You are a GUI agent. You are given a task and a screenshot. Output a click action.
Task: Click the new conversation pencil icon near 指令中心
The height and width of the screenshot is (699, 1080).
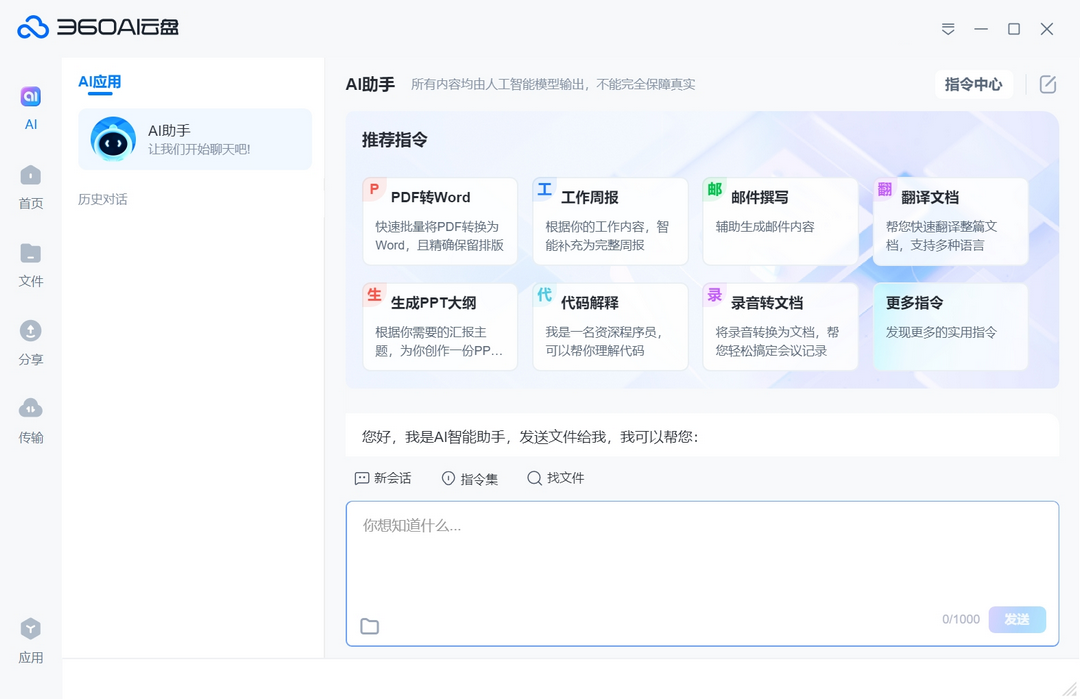click(x=1046, y=85)
